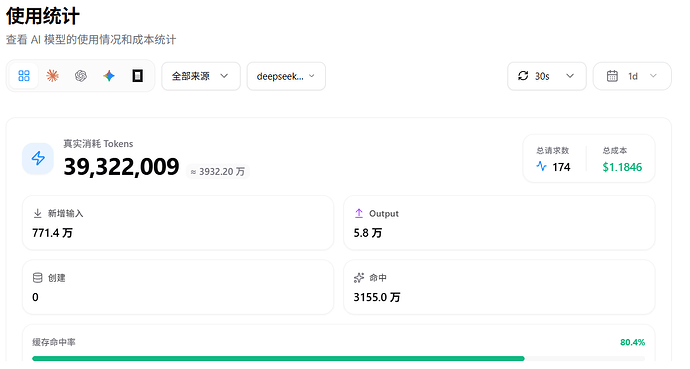Viewport: 690px width, 369px height.
Task: Click the Output upload arrow icon
Action: point(359,213)
